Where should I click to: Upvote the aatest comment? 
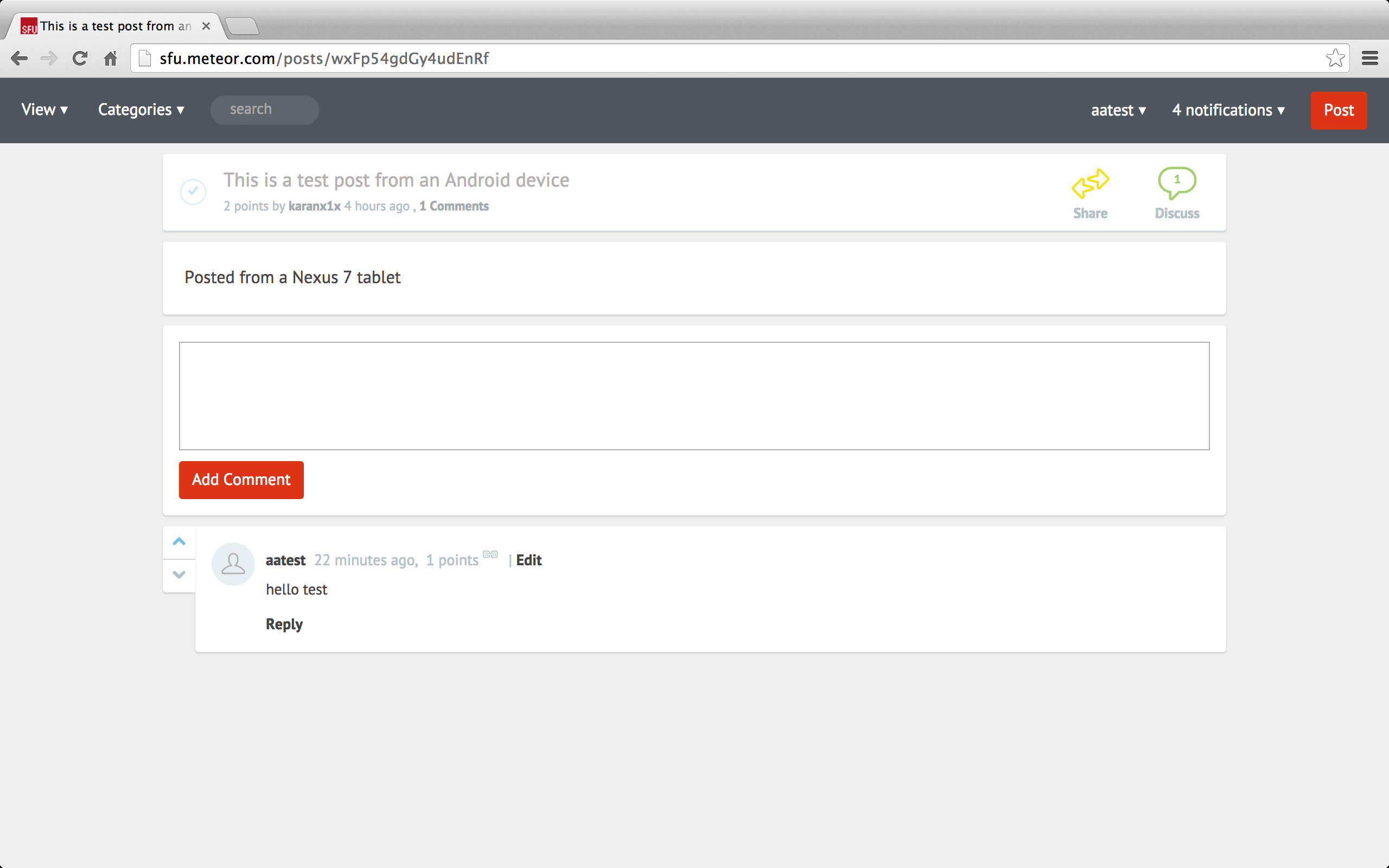[x=179, y=541]
